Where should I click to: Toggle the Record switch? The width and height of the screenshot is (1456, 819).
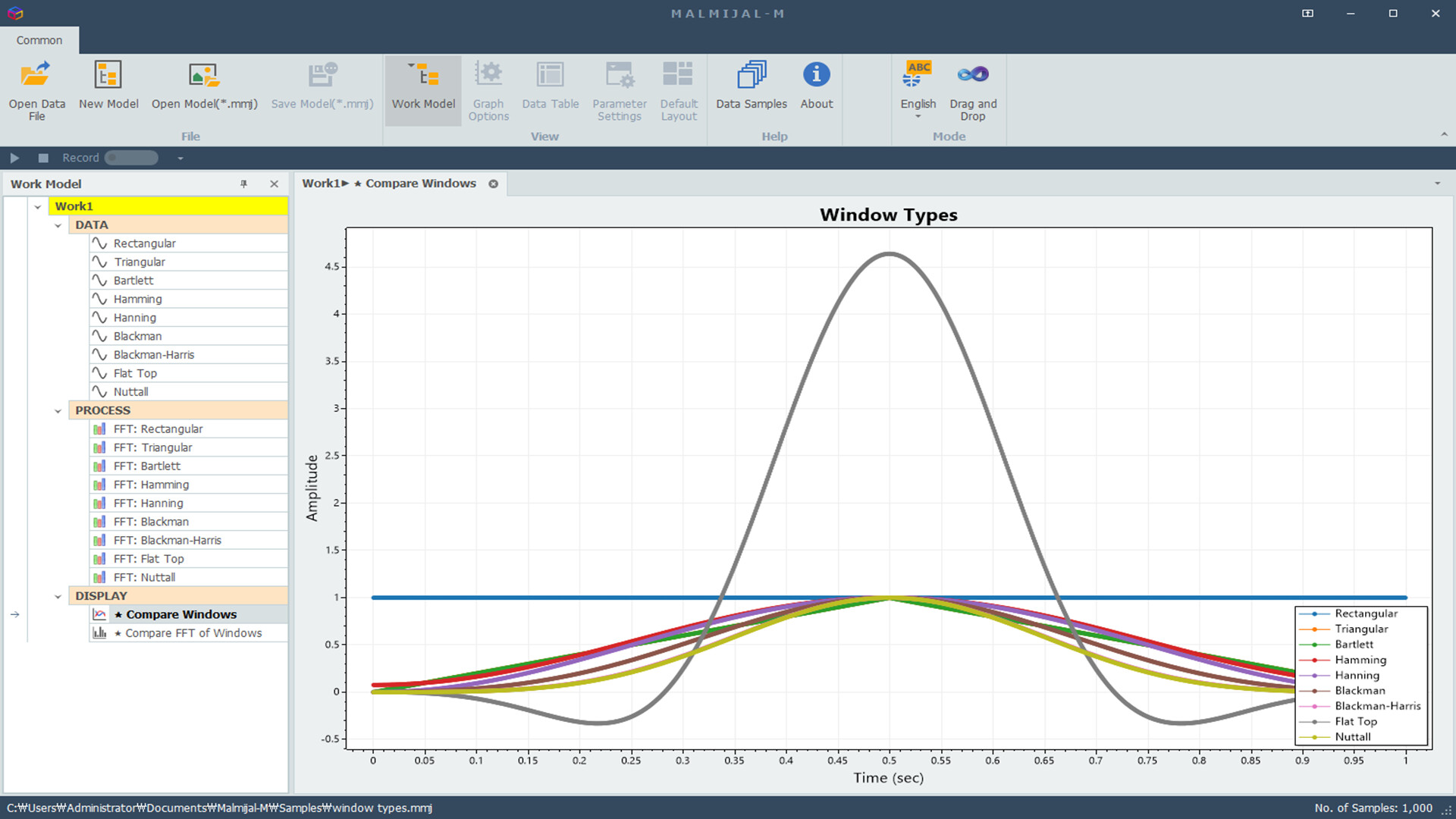(131, 158)
